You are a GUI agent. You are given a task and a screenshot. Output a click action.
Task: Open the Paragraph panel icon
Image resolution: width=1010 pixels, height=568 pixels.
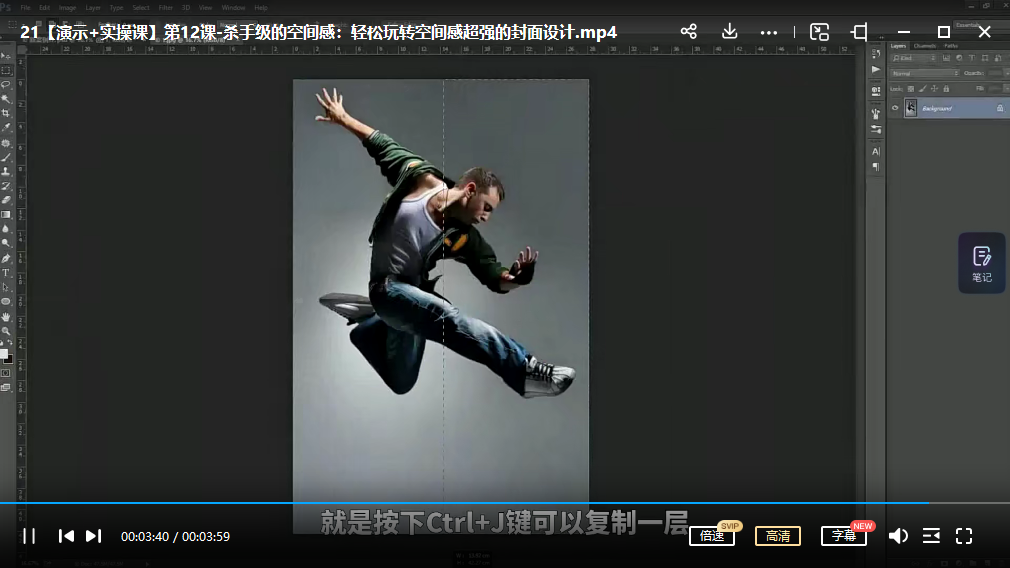point(876,167)
